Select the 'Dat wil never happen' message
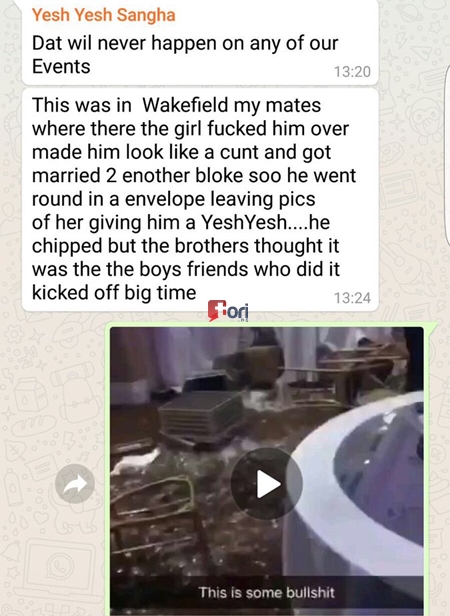The height and width of the screenshot is (616, 450). pyautogui.click(x=200, y=42)
